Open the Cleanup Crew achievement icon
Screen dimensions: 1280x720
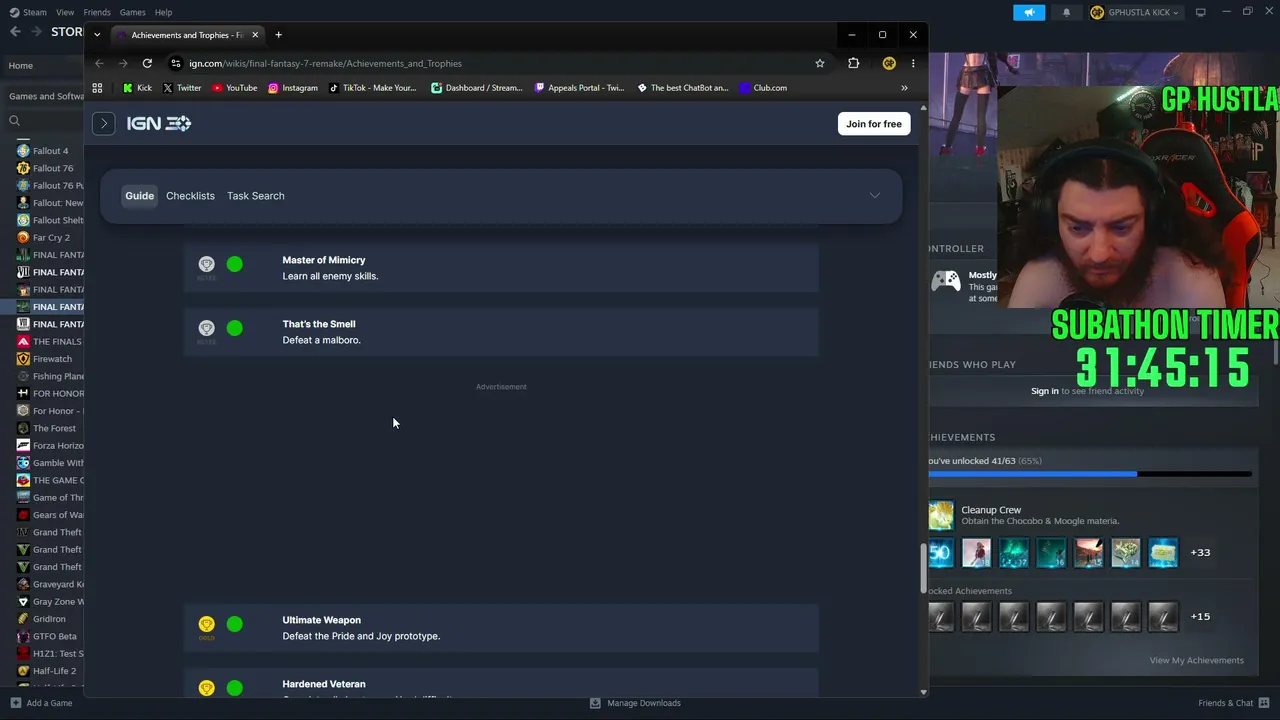(x=941, y=515)
